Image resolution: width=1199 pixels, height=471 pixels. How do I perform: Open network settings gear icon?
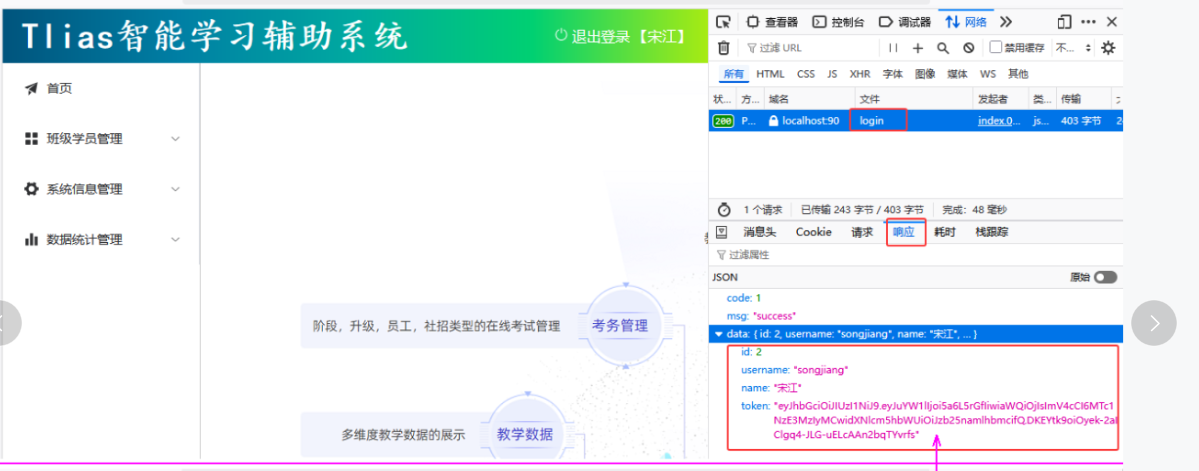point(1107,48)
